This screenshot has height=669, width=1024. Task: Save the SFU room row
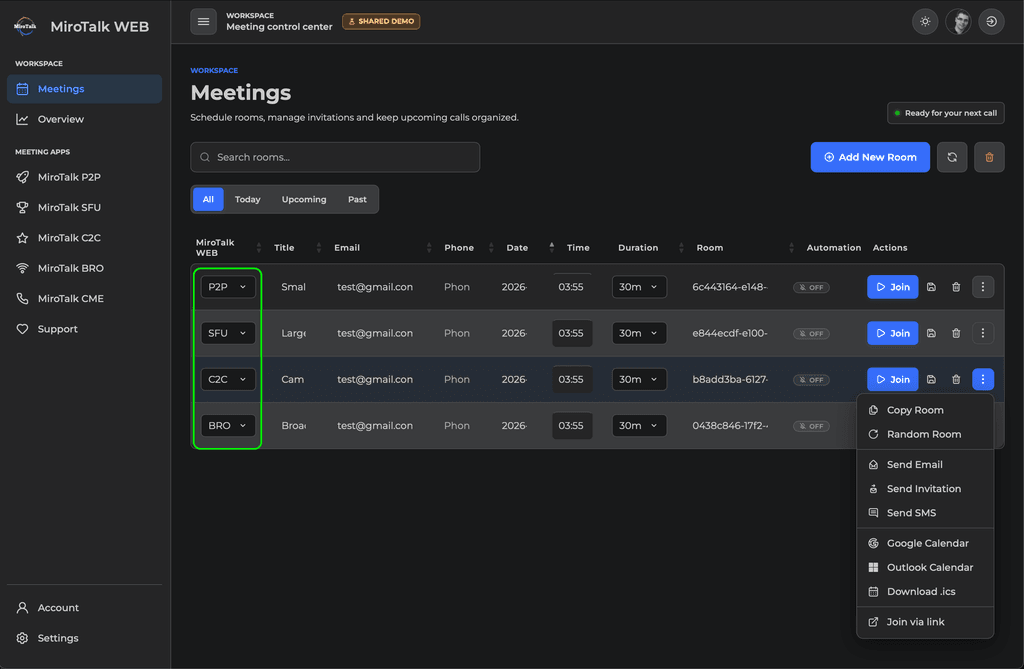[x=931, y=333]
